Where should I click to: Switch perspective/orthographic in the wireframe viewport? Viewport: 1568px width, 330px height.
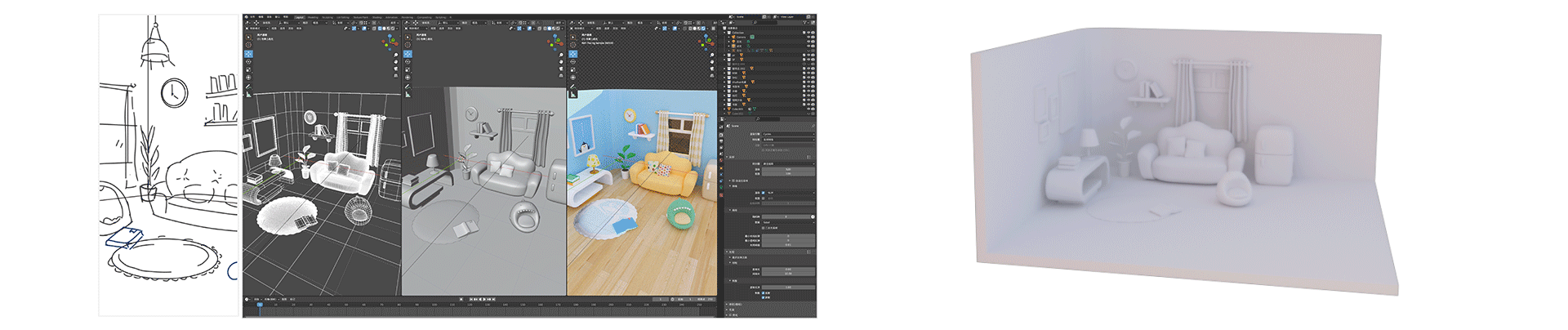click(x=395, y=76)
